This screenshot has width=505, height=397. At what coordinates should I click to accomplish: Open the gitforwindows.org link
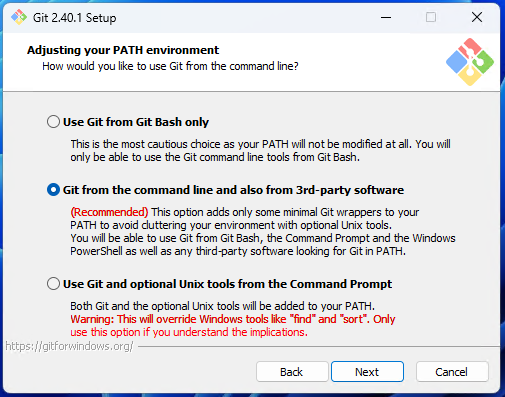tap(69, 346)
